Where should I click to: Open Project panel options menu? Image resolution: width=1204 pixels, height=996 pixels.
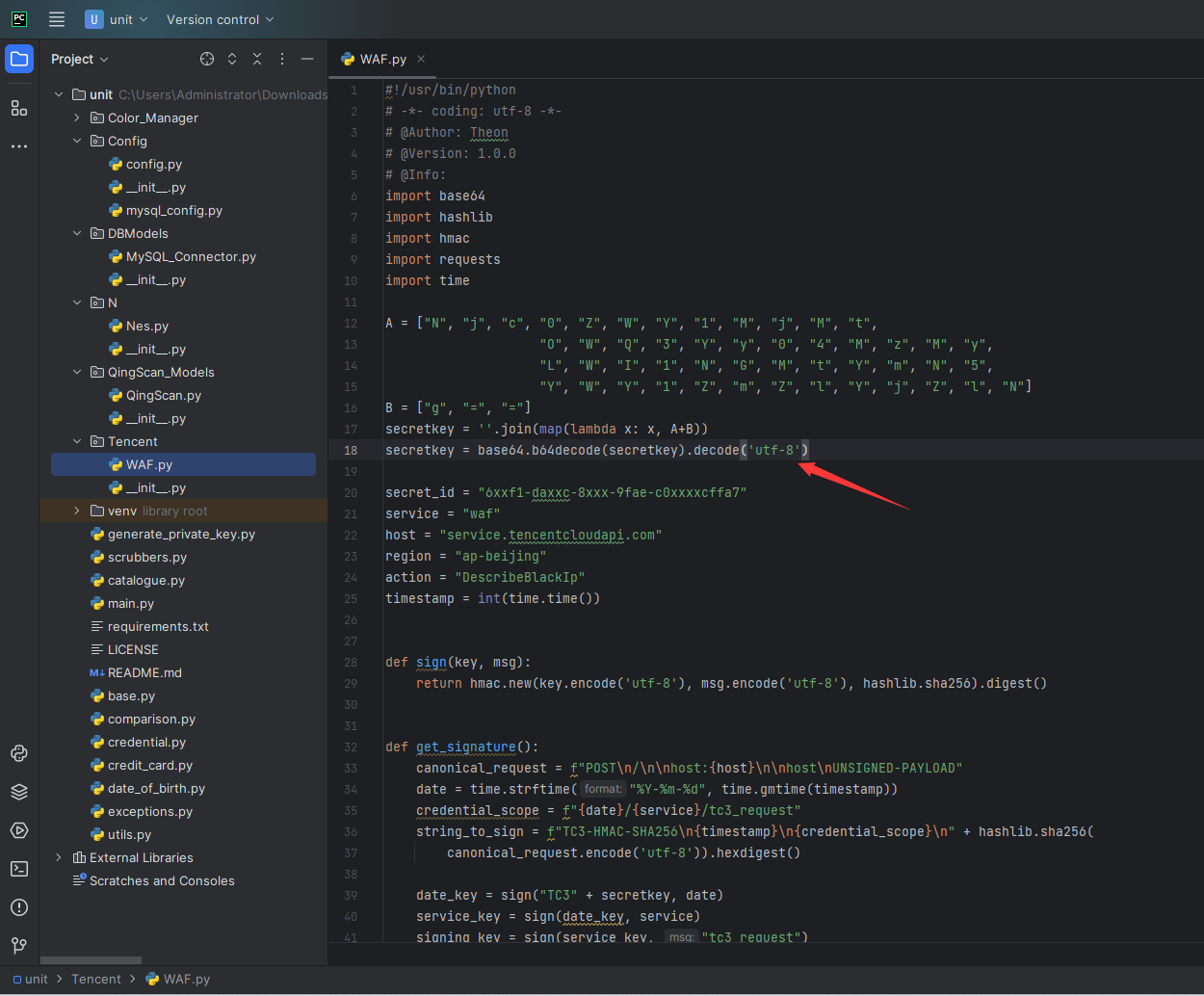(x=282, y=59)
